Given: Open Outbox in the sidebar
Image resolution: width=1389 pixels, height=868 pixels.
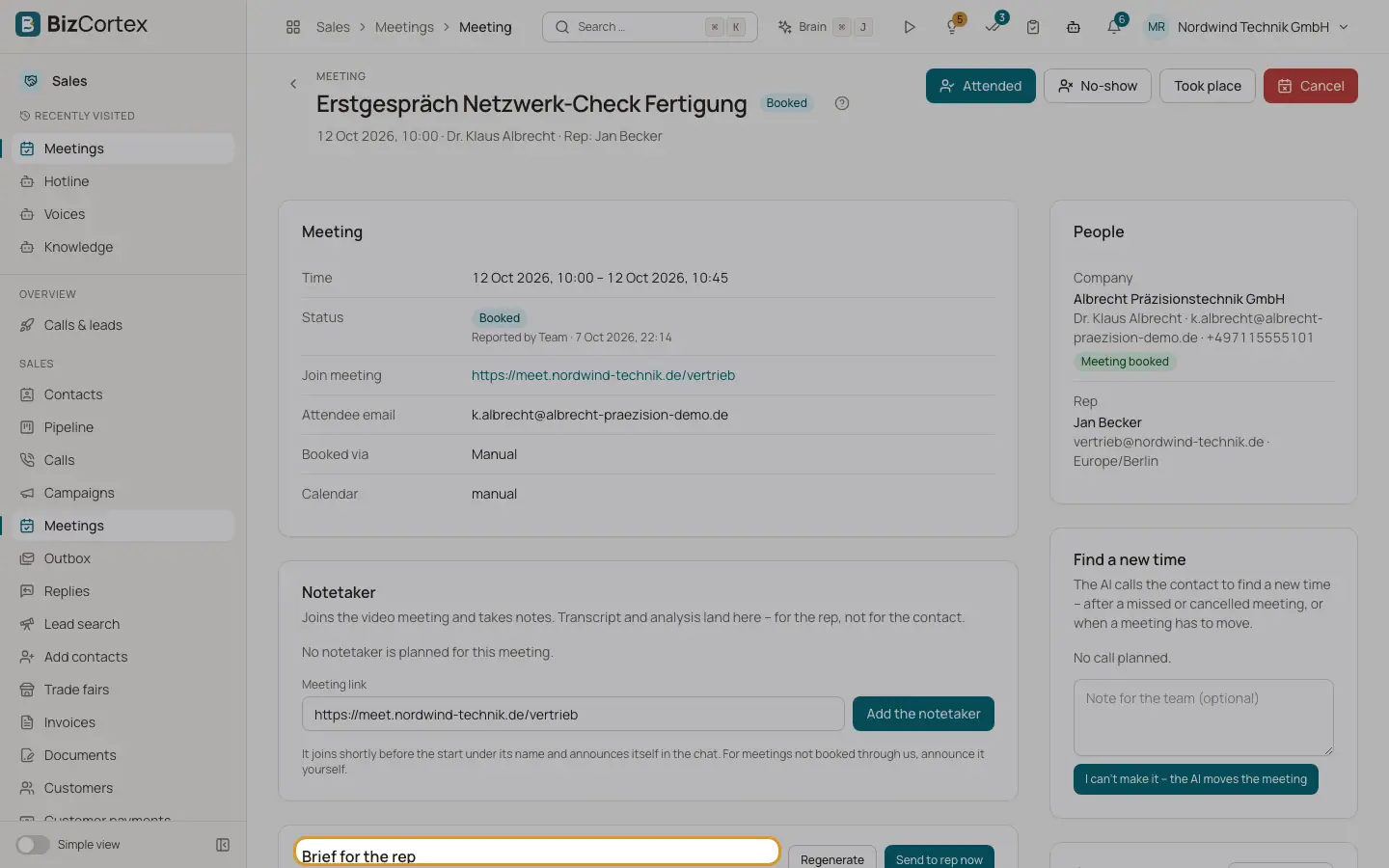Looking at the screenshot, I should tap(123, 558).
